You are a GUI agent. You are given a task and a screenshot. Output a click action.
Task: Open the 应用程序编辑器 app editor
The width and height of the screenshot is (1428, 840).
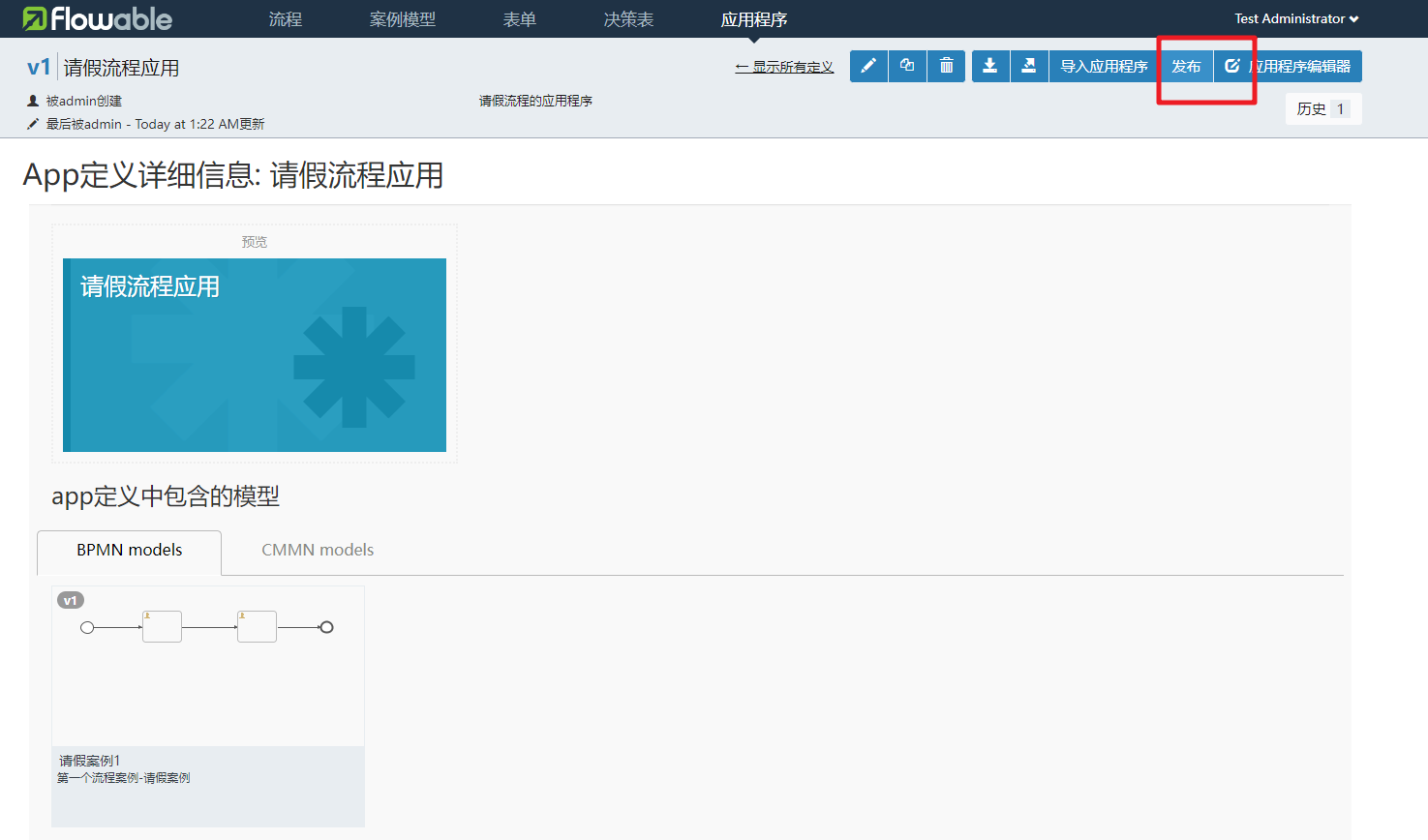pos(1288,66)
